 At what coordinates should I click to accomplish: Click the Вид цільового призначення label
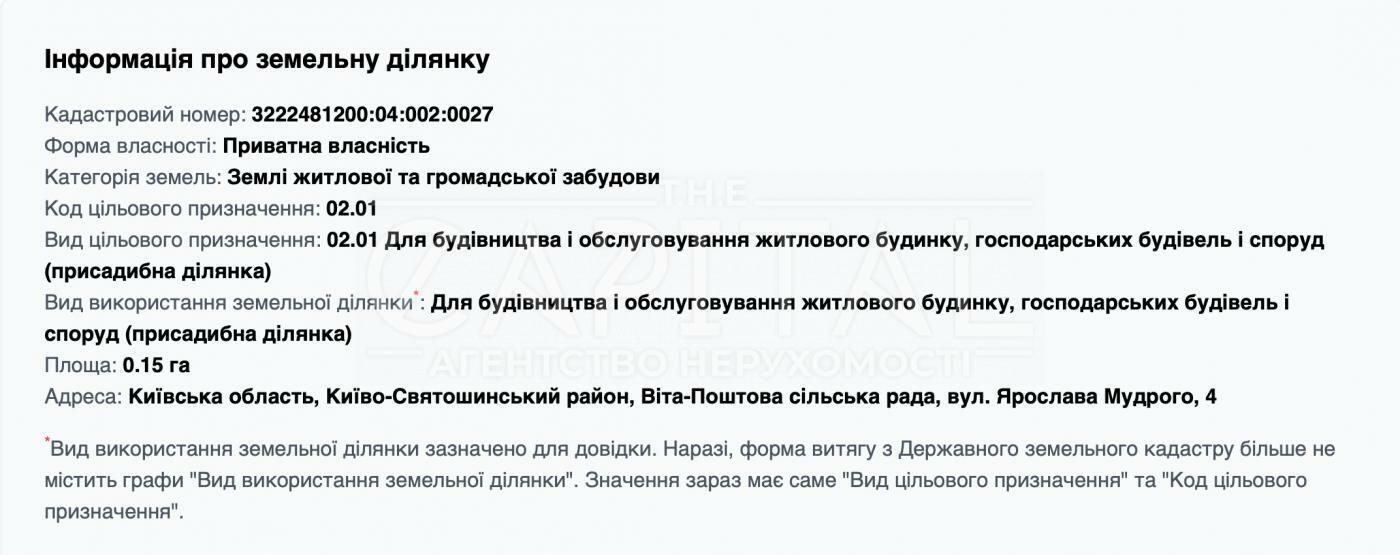[x=182, y=241]
